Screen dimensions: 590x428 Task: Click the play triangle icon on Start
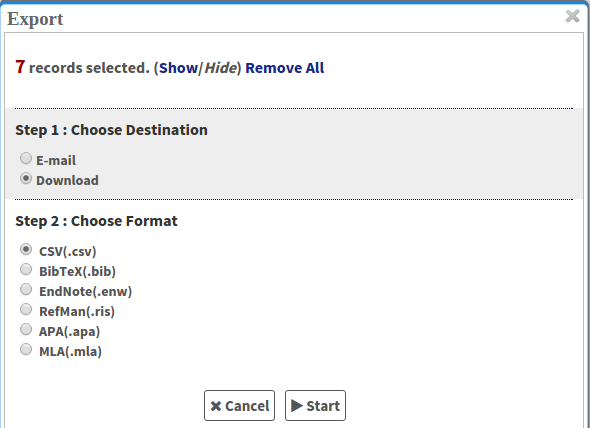297,405
